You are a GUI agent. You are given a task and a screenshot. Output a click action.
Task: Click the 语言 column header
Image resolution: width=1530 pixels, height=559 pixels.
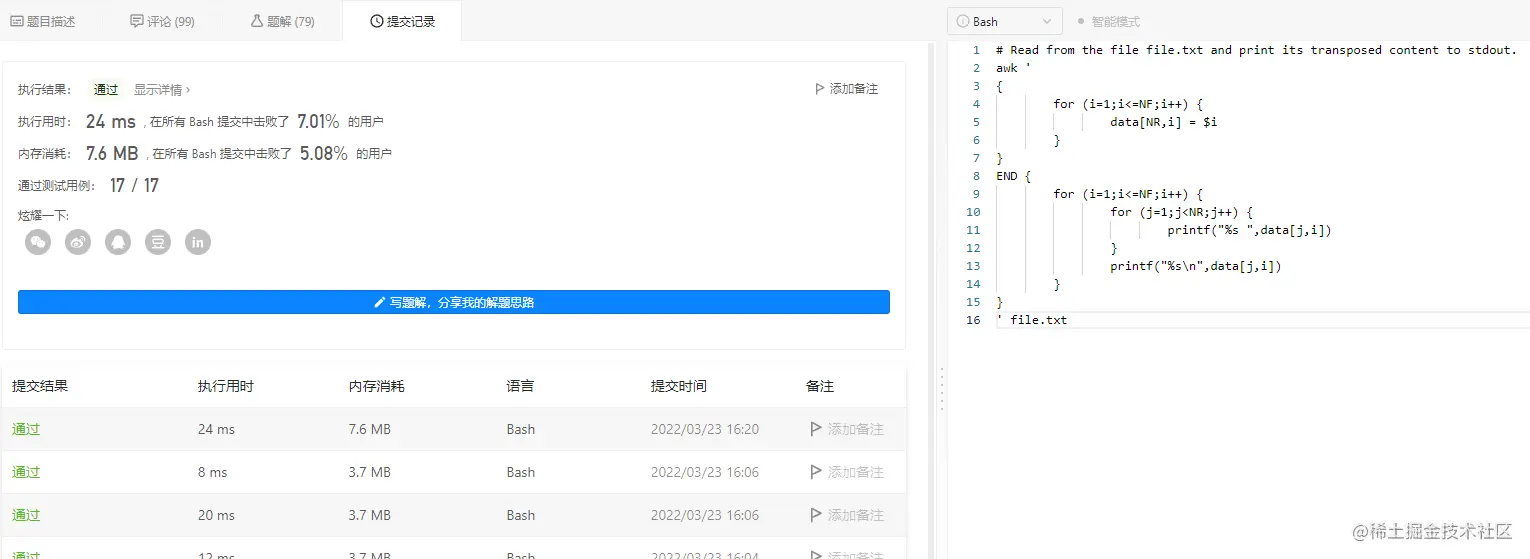pos(520,386)
